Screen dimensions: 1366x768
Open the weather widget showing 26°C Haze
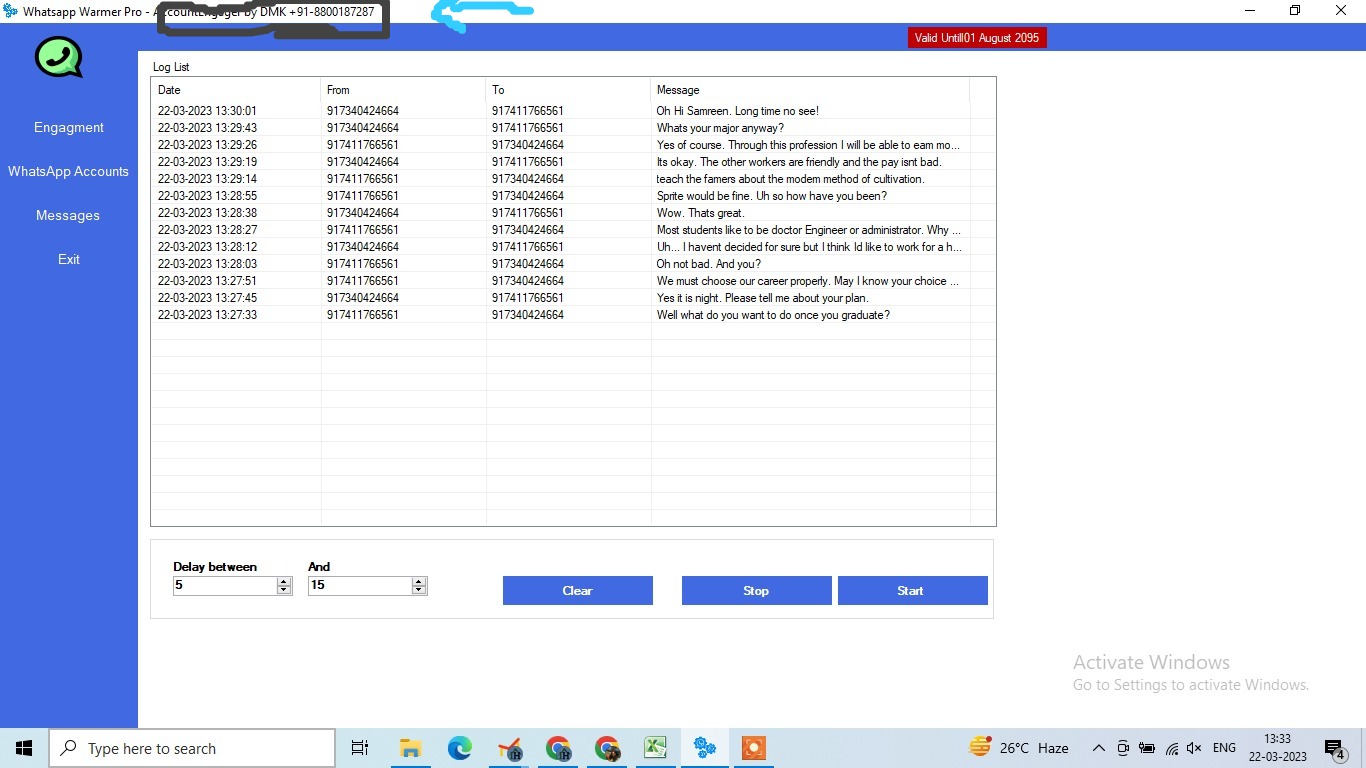(x=1019, y=748)
